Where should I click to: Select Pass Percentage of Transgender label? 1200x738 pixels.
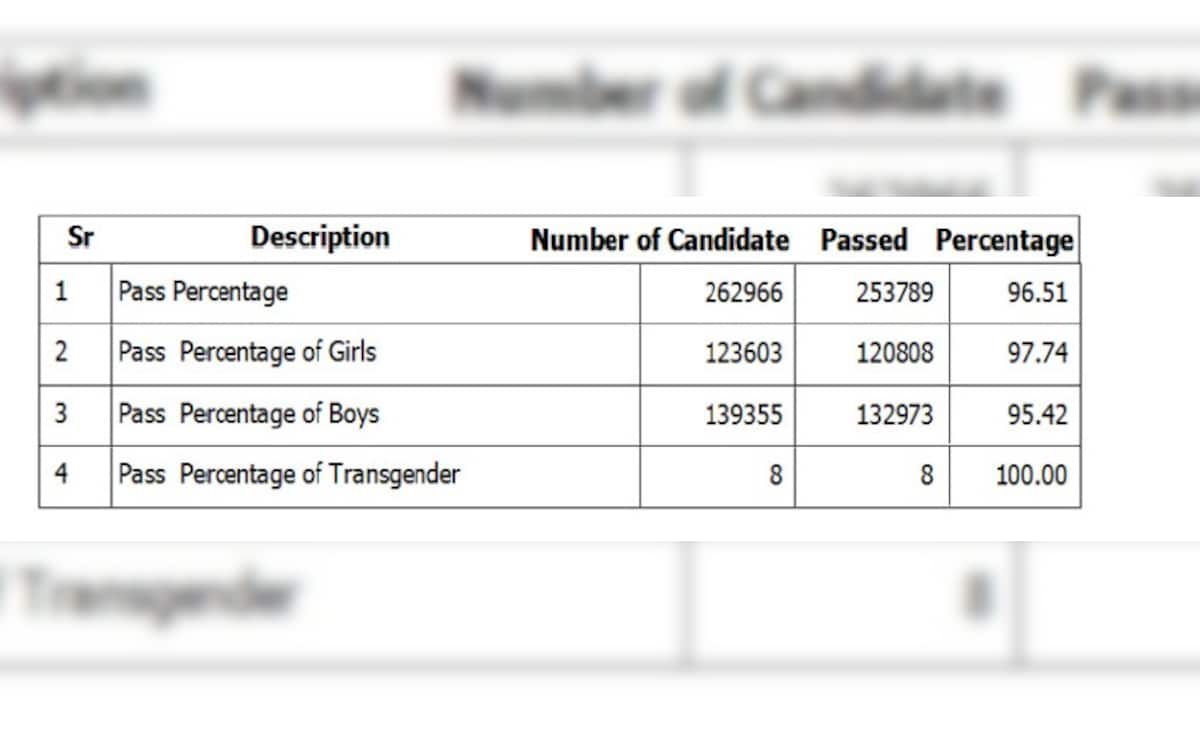289,474
